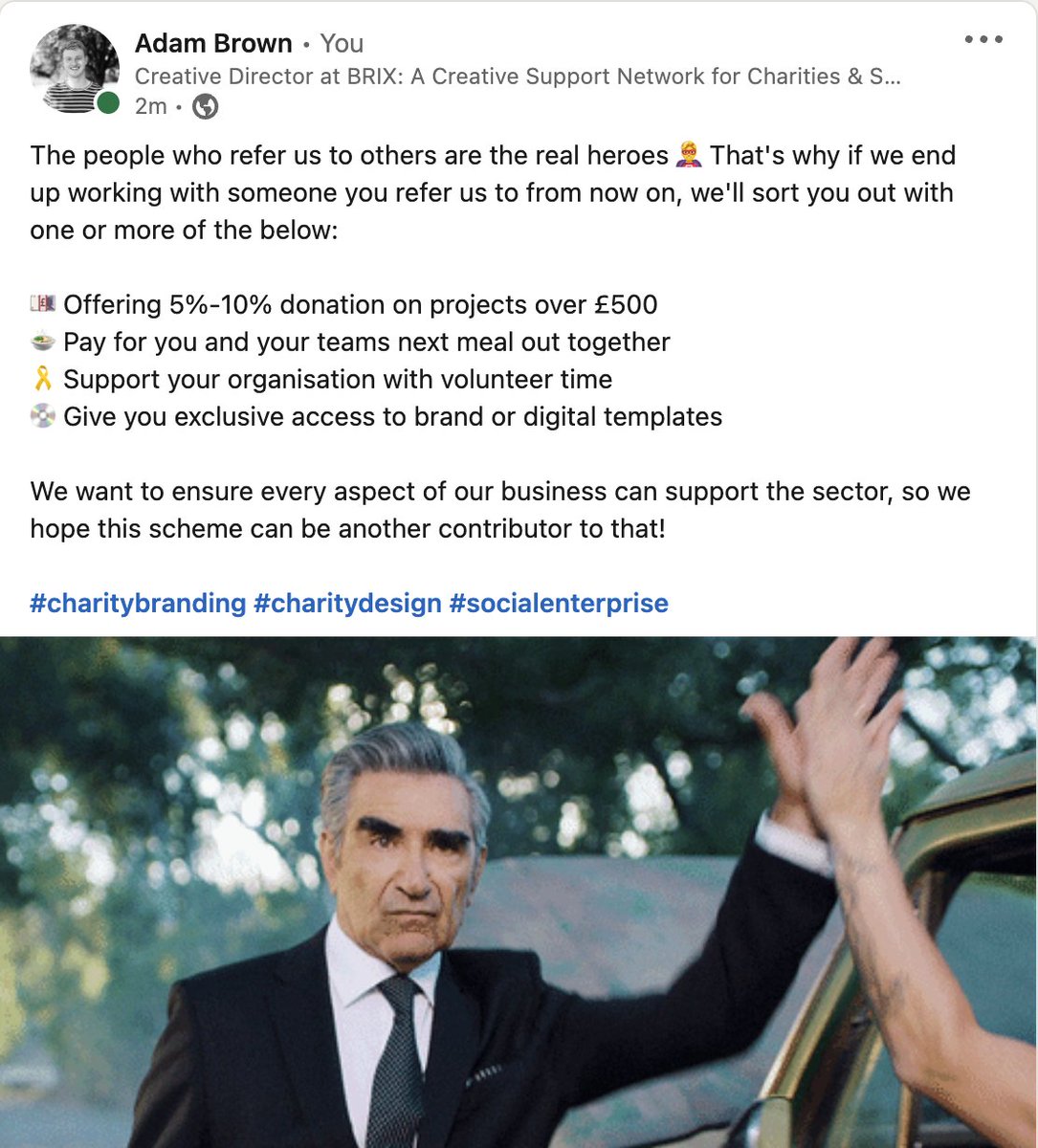Open the Adam Brown name link
This screenshot has width=1038, height=1148.
pyautogui.click(x=213, y=43)
